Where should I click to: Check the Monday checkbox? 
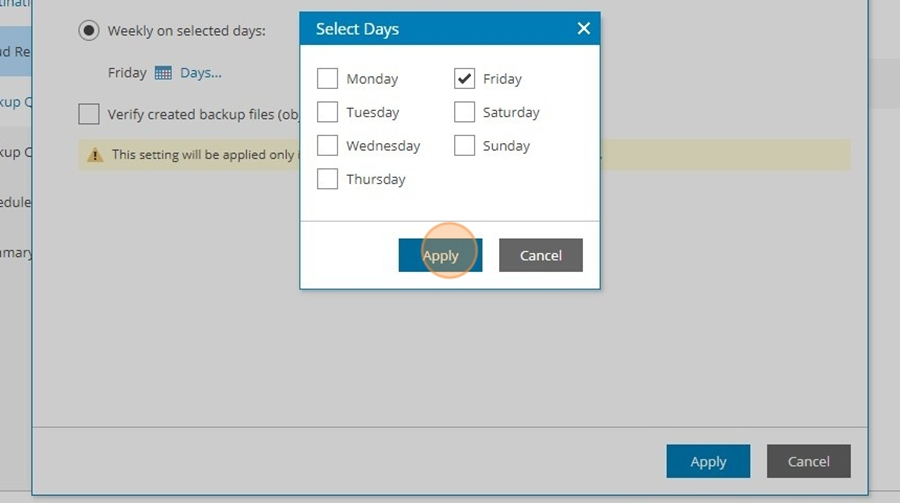(327, 78)
